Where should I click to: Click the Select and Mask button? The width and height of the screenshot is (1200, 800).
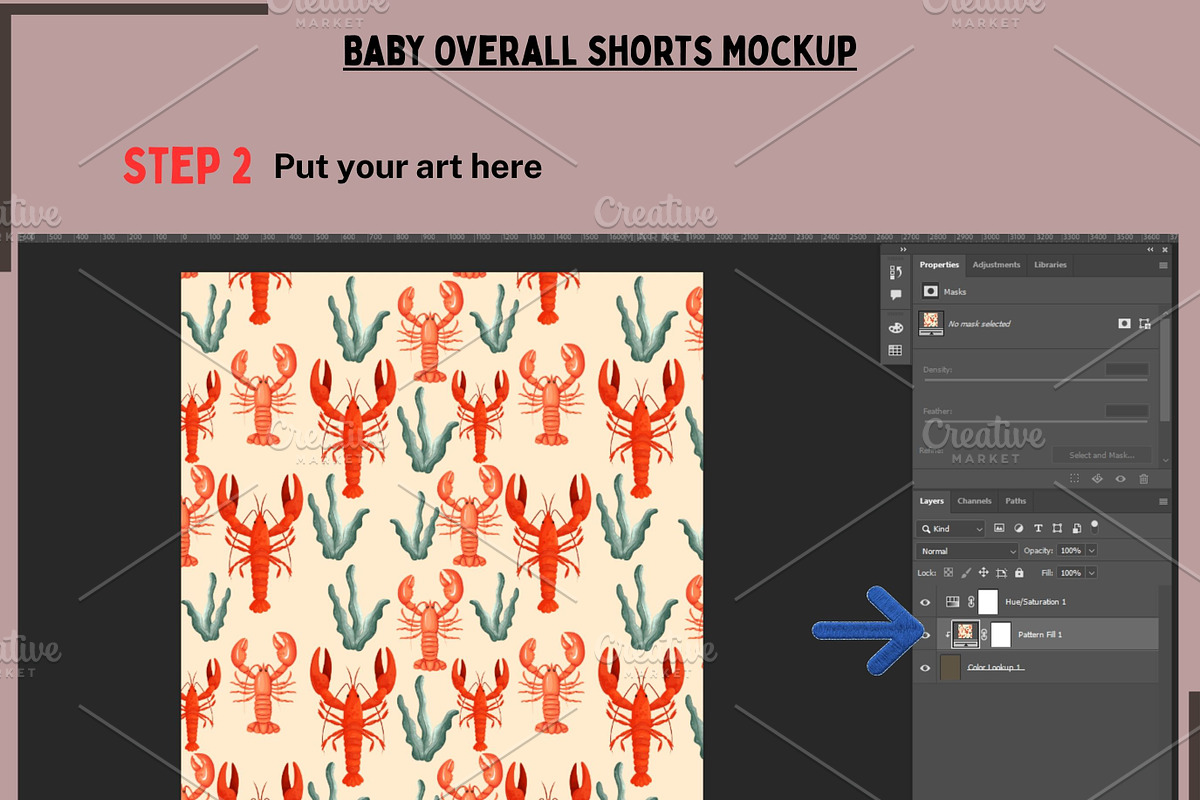pyautogui.click(x=1102, y=455)
